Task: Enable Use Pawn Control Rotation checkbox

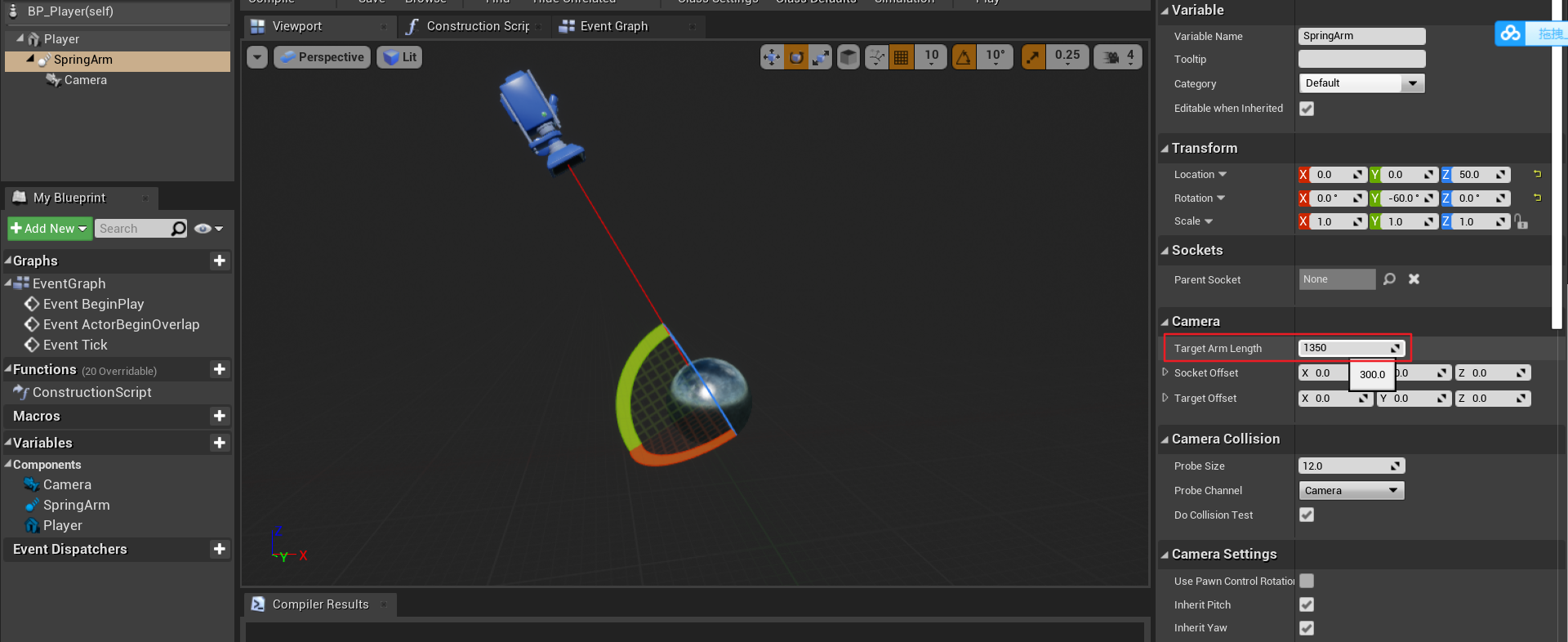Action: pos(1307,581)
